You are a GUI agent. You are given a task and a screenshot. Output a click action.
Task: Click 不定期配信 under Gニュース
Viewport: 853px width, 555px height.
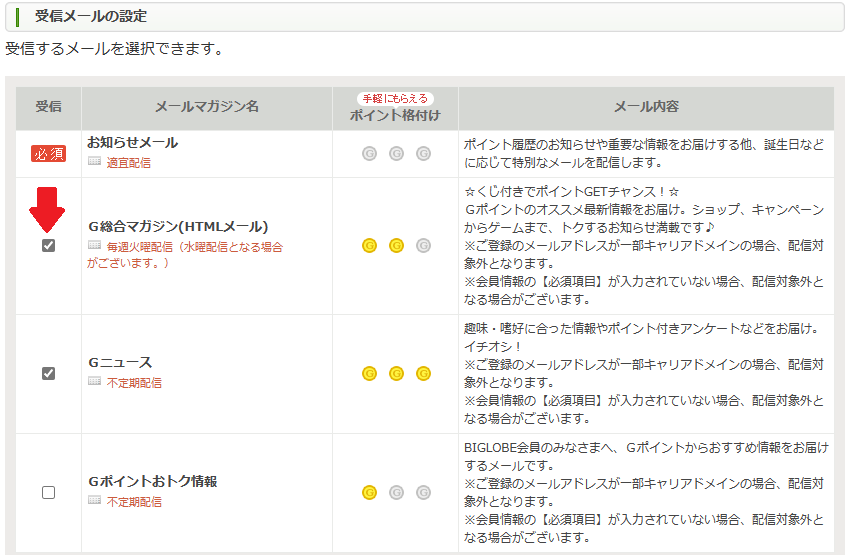coord(134,383)
